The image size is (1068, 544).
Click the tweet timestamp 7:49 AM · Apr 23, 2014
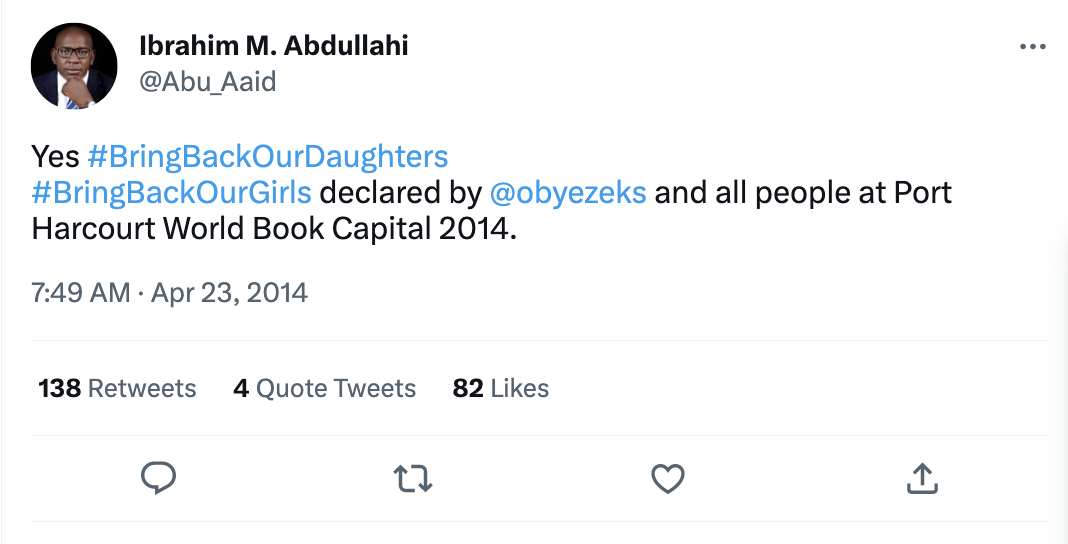point(169,293)
